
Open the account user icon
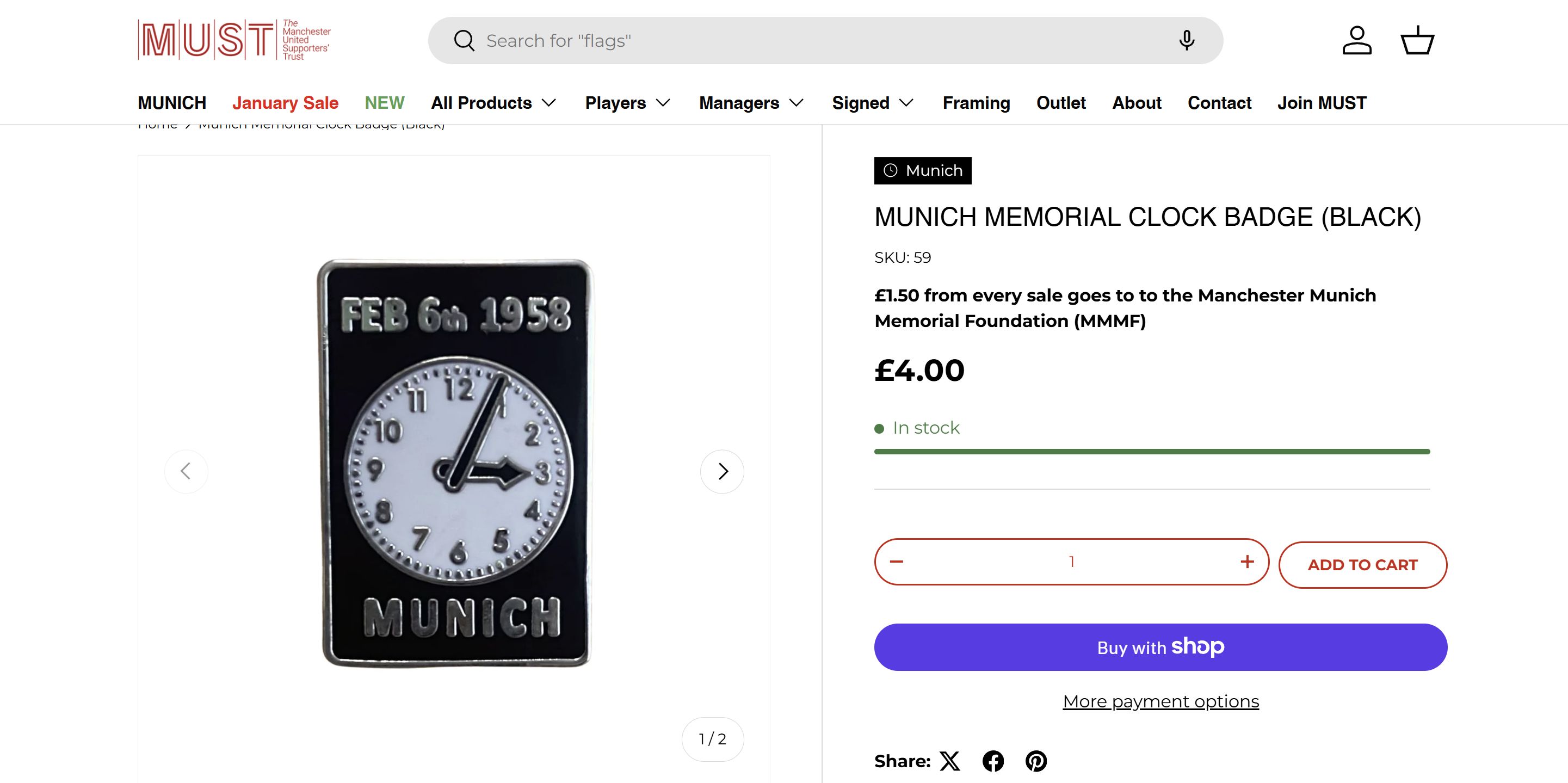pyautogui.click(x=1357, y=41)
